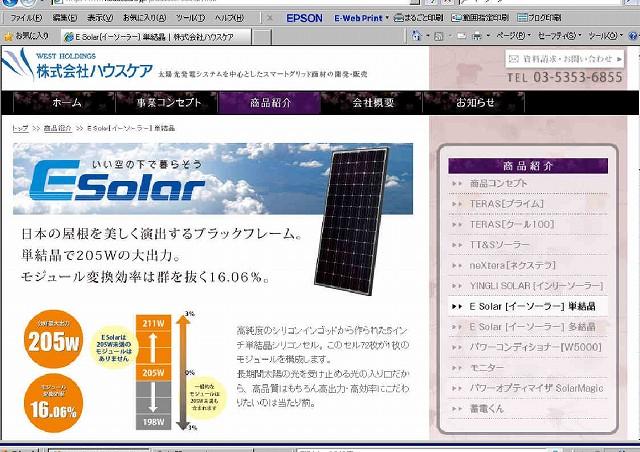The image size is (640, 452).
Task: Click envelope icon in contact button
Action: point(514,59)
